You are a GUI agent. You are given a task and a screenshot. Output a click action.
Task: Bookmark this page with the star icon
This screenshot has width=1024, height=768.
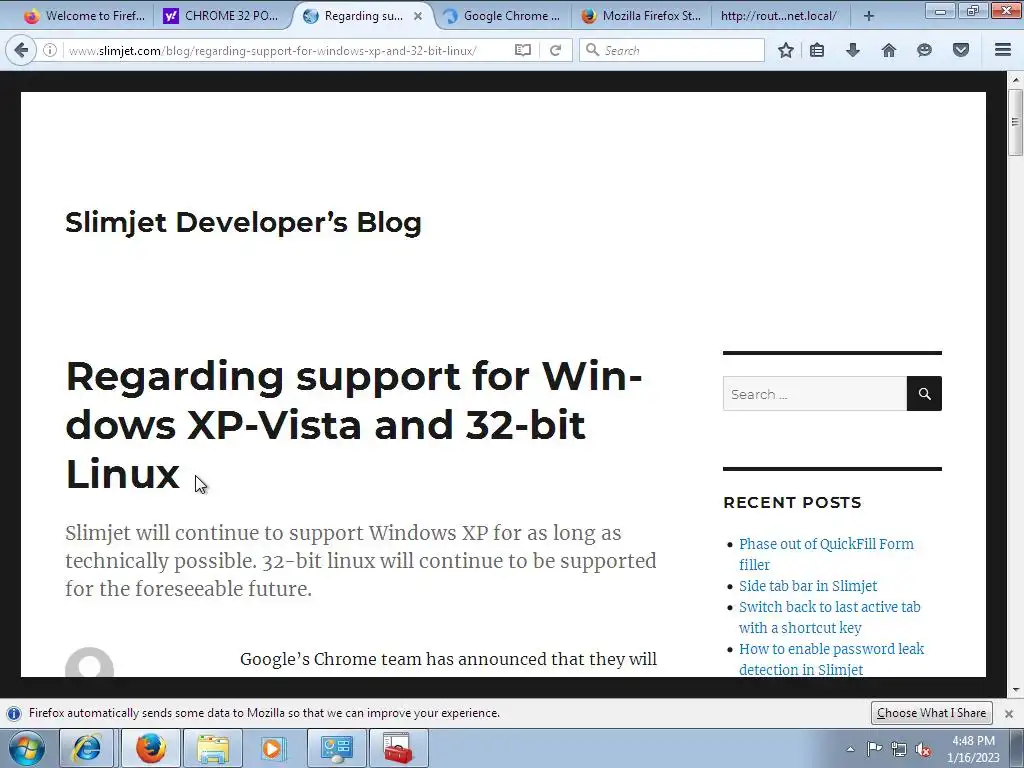pos(786,50)
